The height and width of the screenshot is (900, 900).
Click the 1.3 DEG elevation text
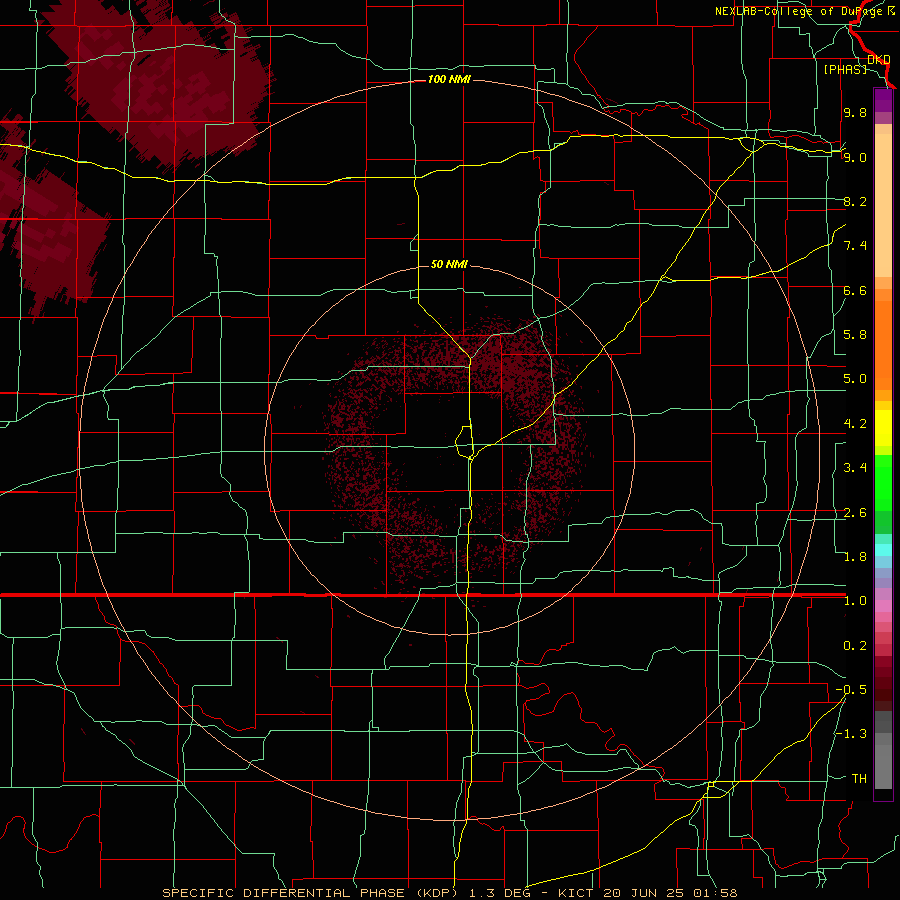502,893
